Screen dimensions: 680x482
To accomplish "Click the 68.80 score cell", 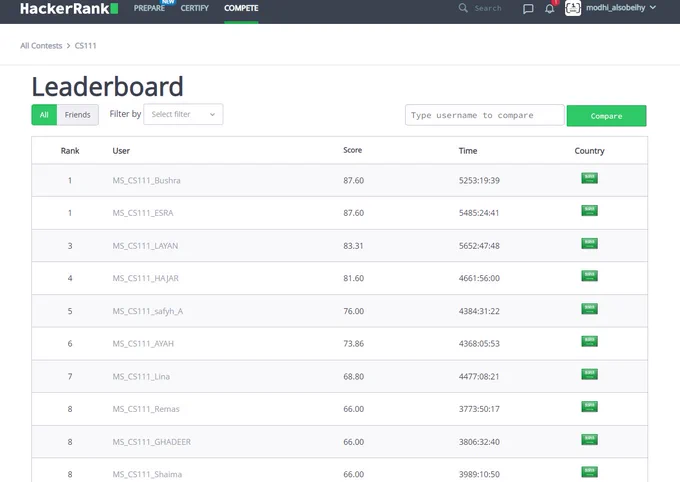I will pos(353,377).
